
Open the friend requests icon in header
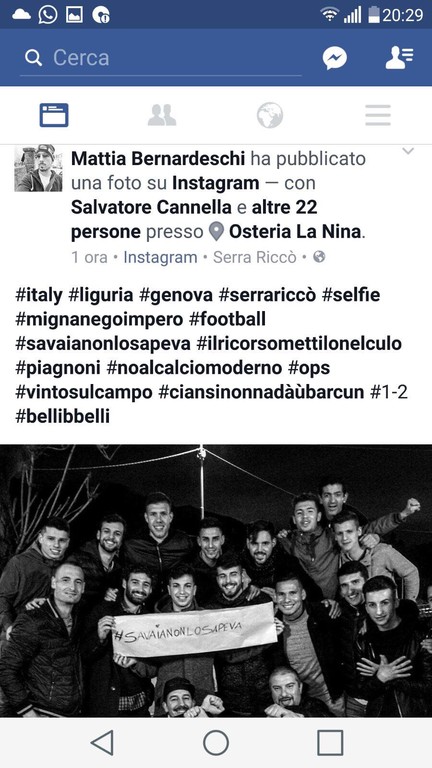coord(399,58)
